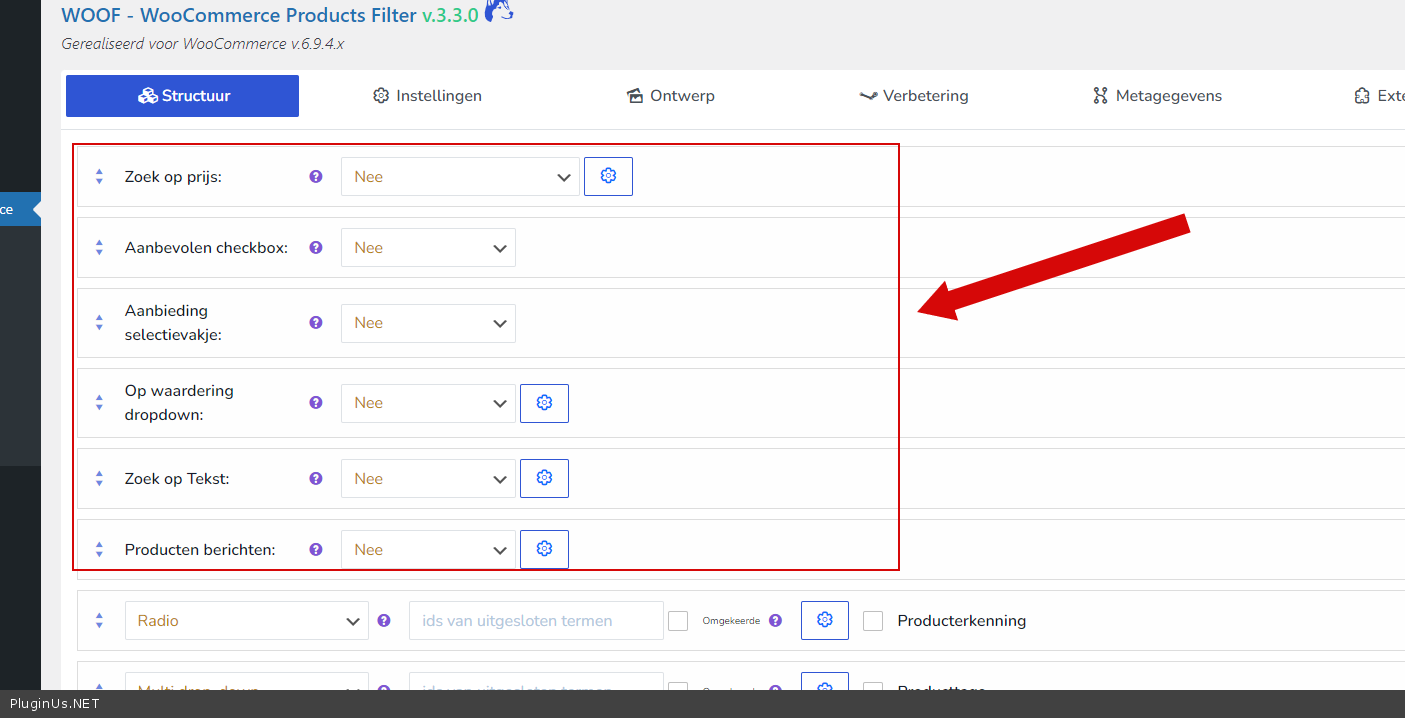Expand the Zoek op prijs dropdown
Image resolution: width=1405 pixels, height=718 pixels.
pos(460,176)
